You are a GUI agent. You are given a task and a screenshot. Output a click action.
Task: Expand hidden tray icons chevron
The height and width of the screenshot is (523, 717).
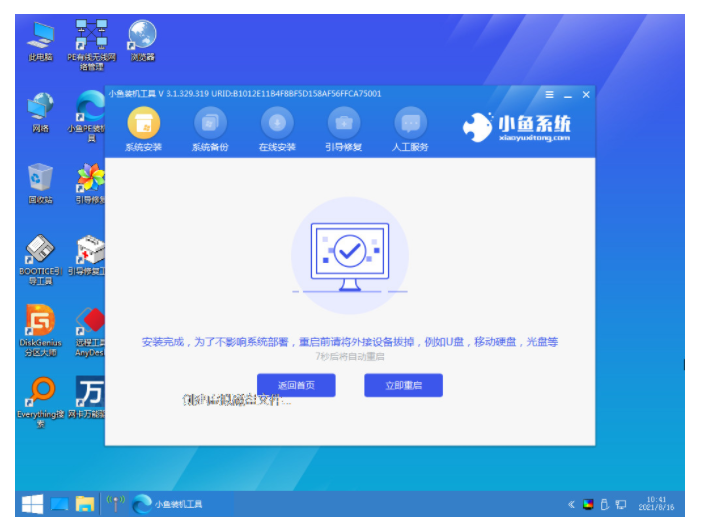click(571, 504)
